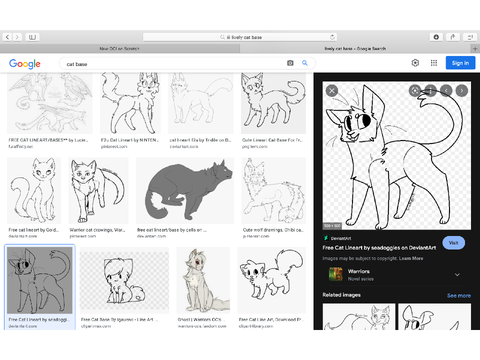Click the Google logo

point(25,63)
